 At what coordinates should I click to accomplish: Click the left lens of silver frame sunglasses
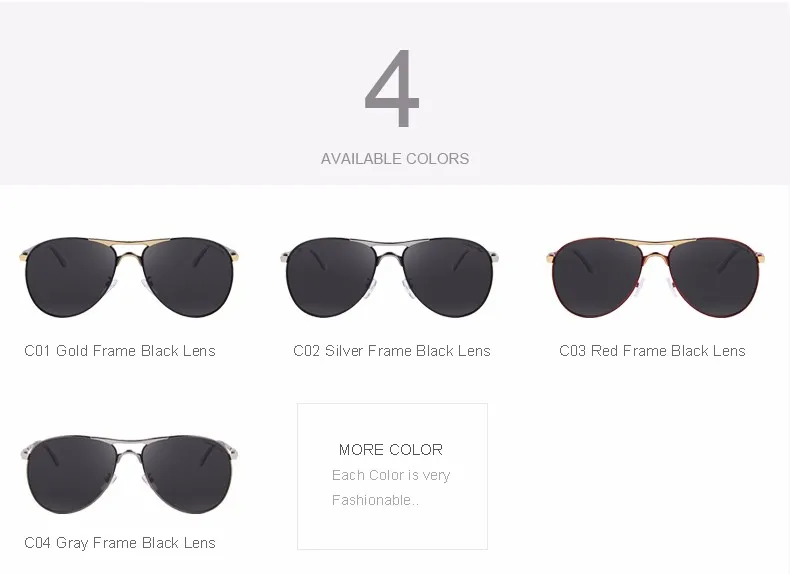[x=332, y=278]
